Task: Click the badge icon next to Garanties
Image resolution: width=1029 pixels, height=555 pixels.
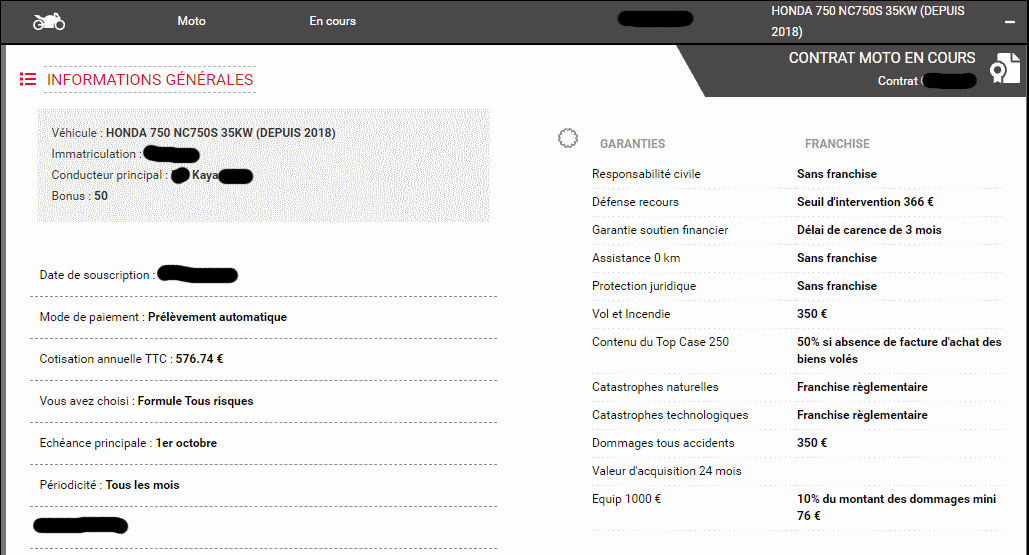Action: (x=568, y=138)
